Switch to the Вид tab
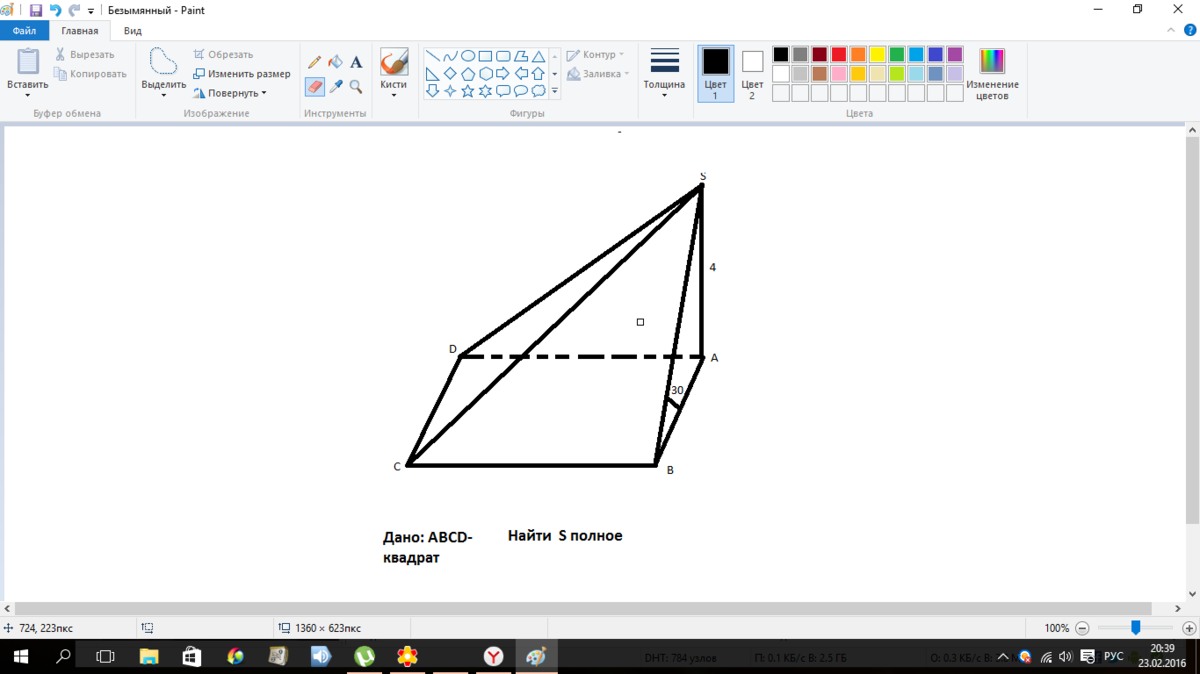 pos(133,31)
